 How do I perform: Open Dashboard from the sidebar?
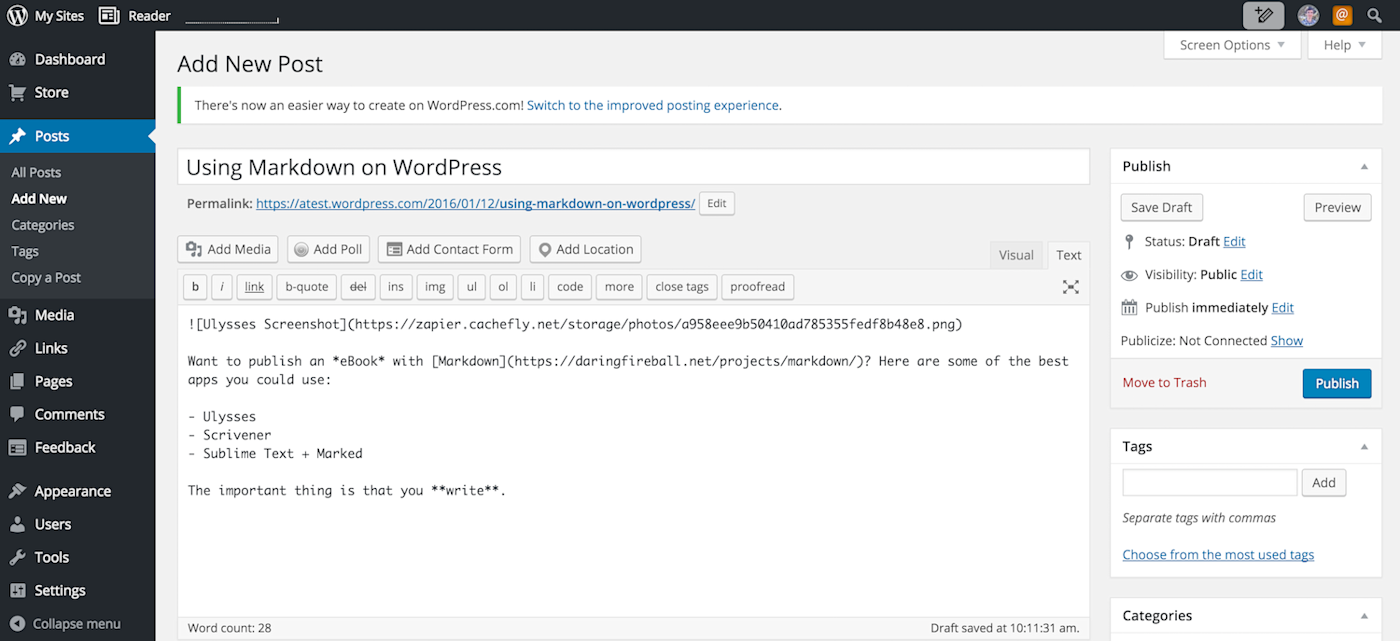click(77, 59)
